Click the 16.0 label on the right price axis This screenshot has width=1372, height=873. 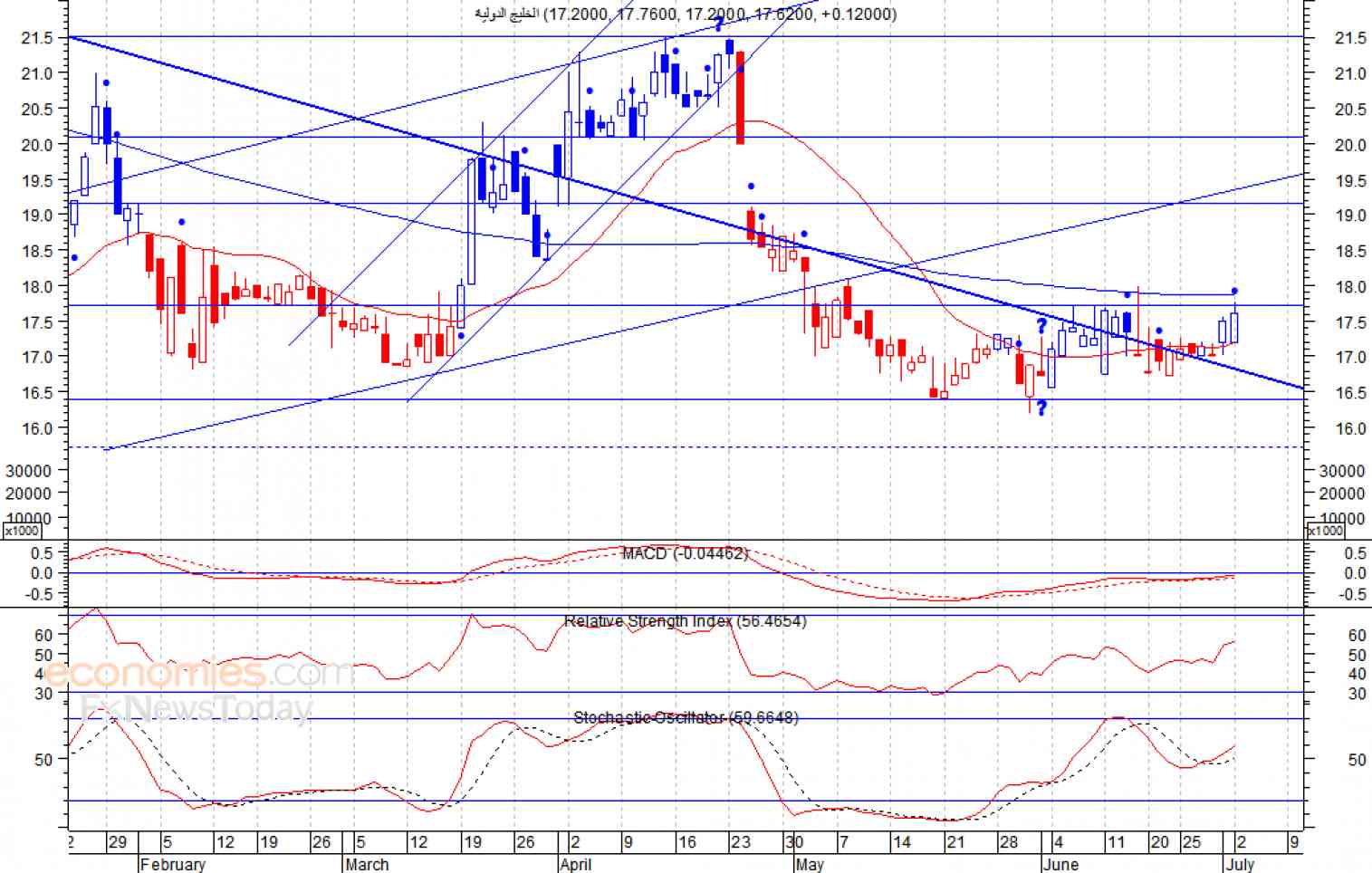[1350, 428]
